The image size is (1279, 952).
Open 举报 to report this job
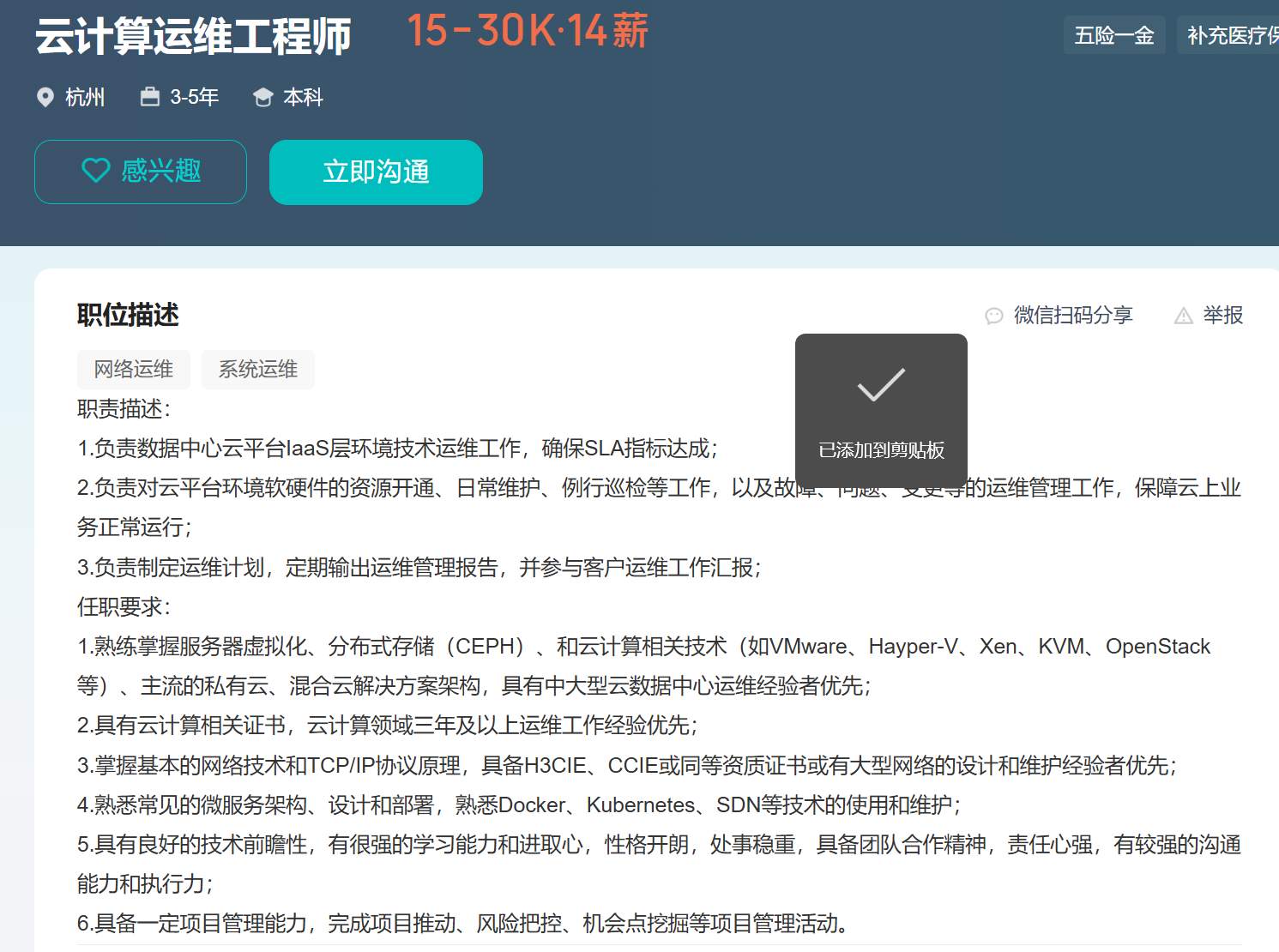1222,316
